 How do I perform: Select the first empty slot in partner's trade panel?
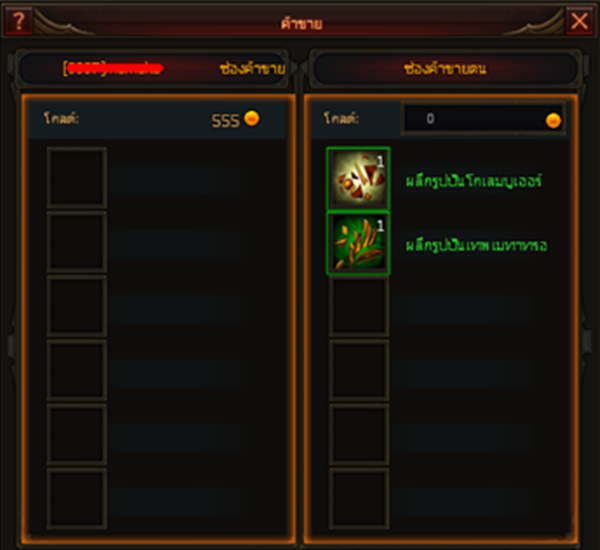click(x=77, y=178)
